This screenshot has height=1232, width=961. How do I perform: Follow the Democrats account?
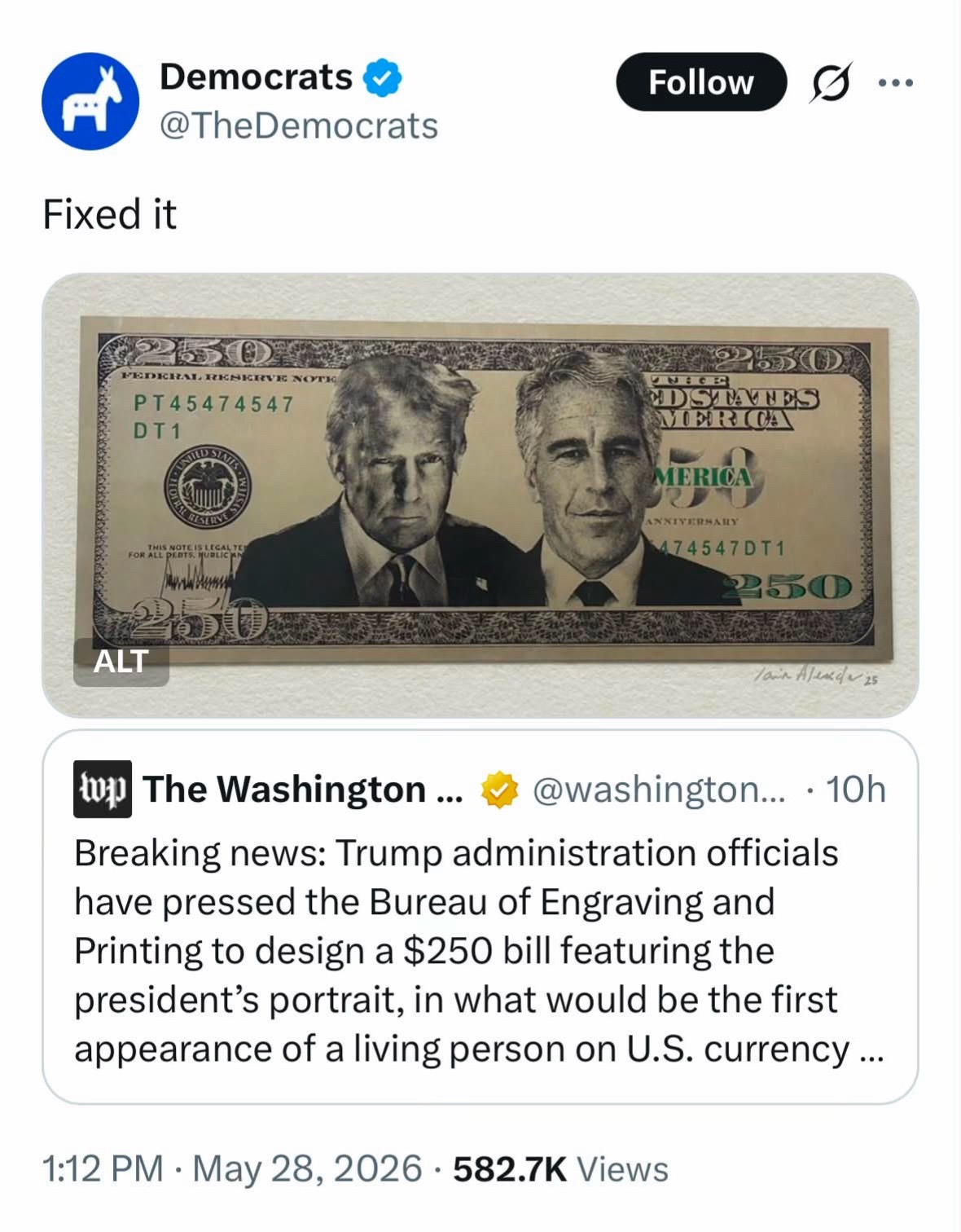click(x=701, y=82)
